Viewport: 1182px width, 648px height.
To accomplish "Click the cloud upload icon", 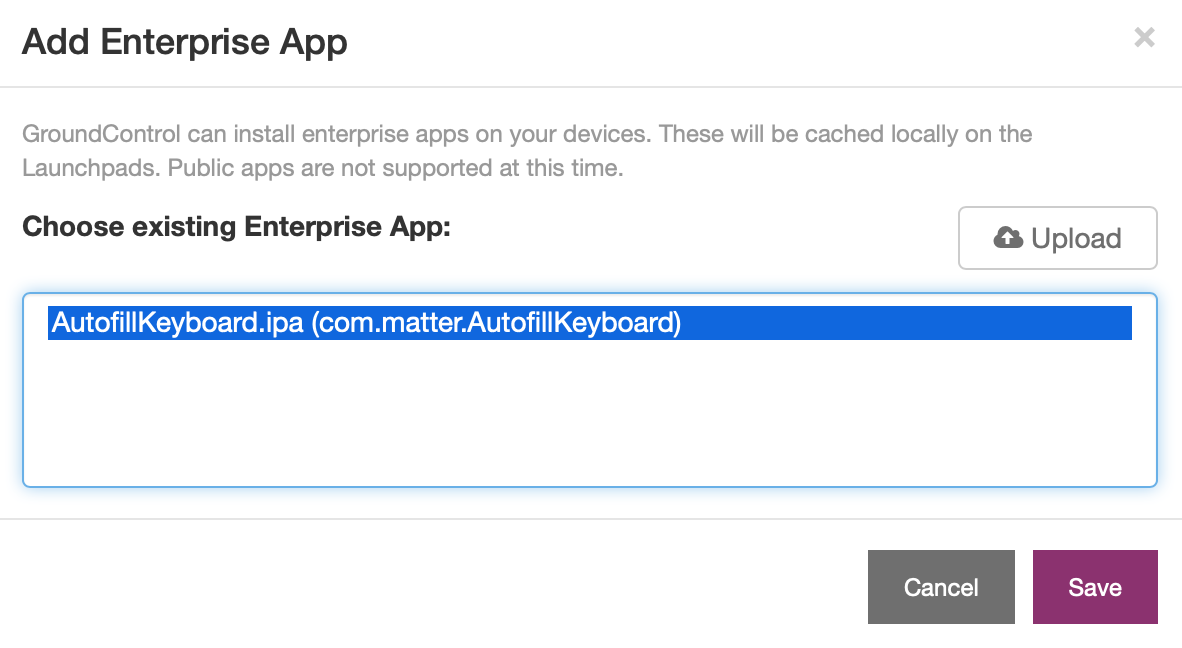I will coord(1007,237).
